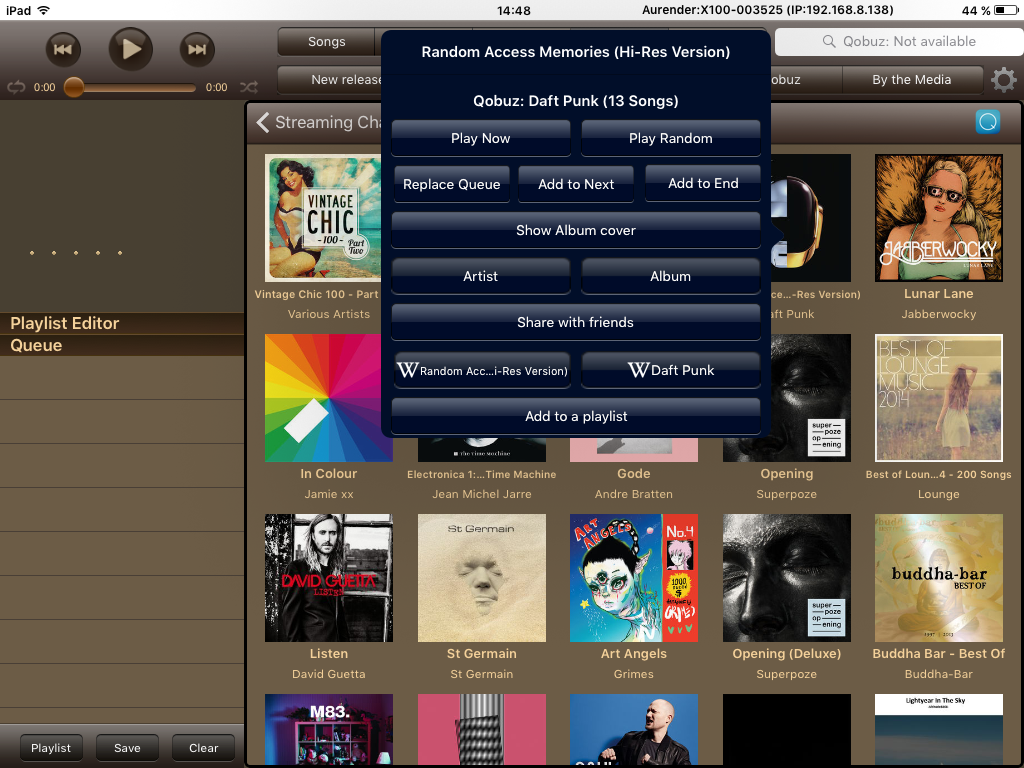Skip to the previous track
This screenshot has height=768, width=1024.
(x=63, y=49)
